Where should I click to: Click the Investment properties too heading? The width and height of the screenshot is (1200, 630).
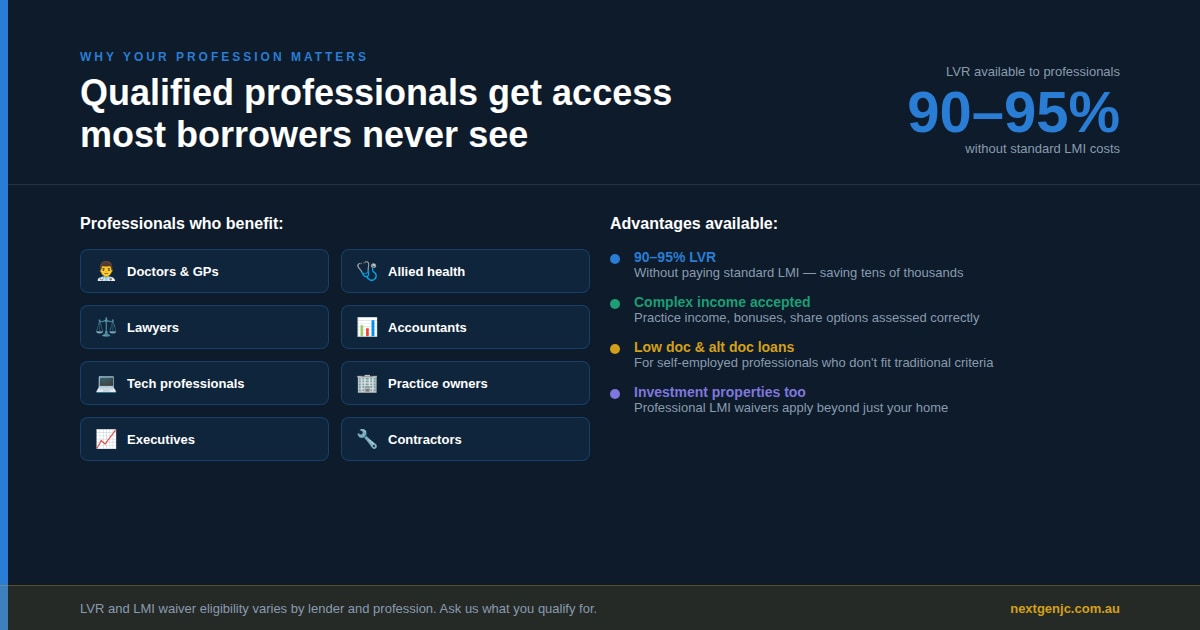719,392
